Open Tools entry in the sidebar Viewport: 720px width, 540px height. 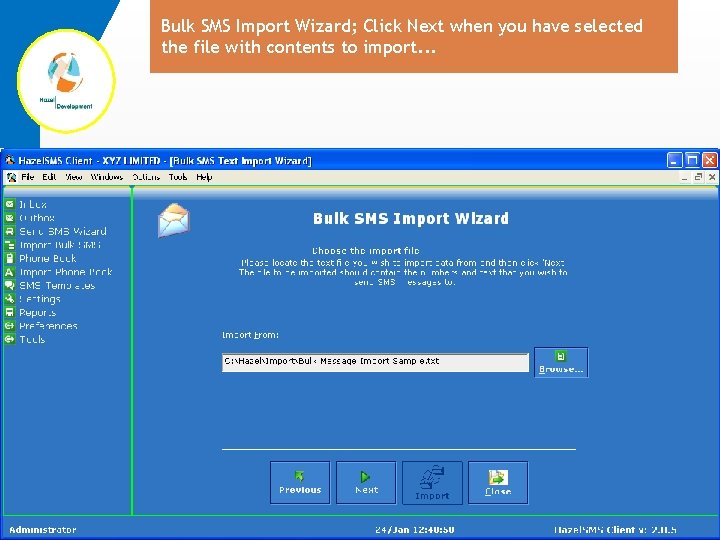(32, 339)
